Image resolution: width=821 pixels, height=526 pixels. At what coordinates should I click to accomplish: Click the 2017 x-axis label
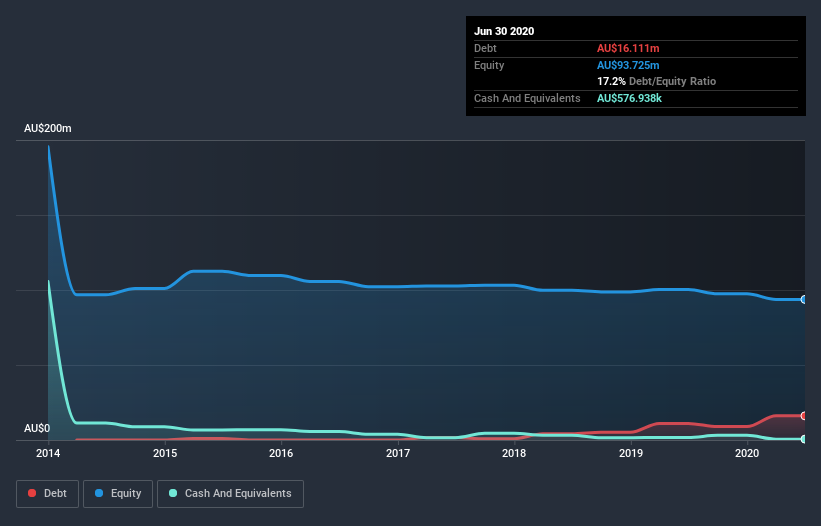[x=398, y=453]
